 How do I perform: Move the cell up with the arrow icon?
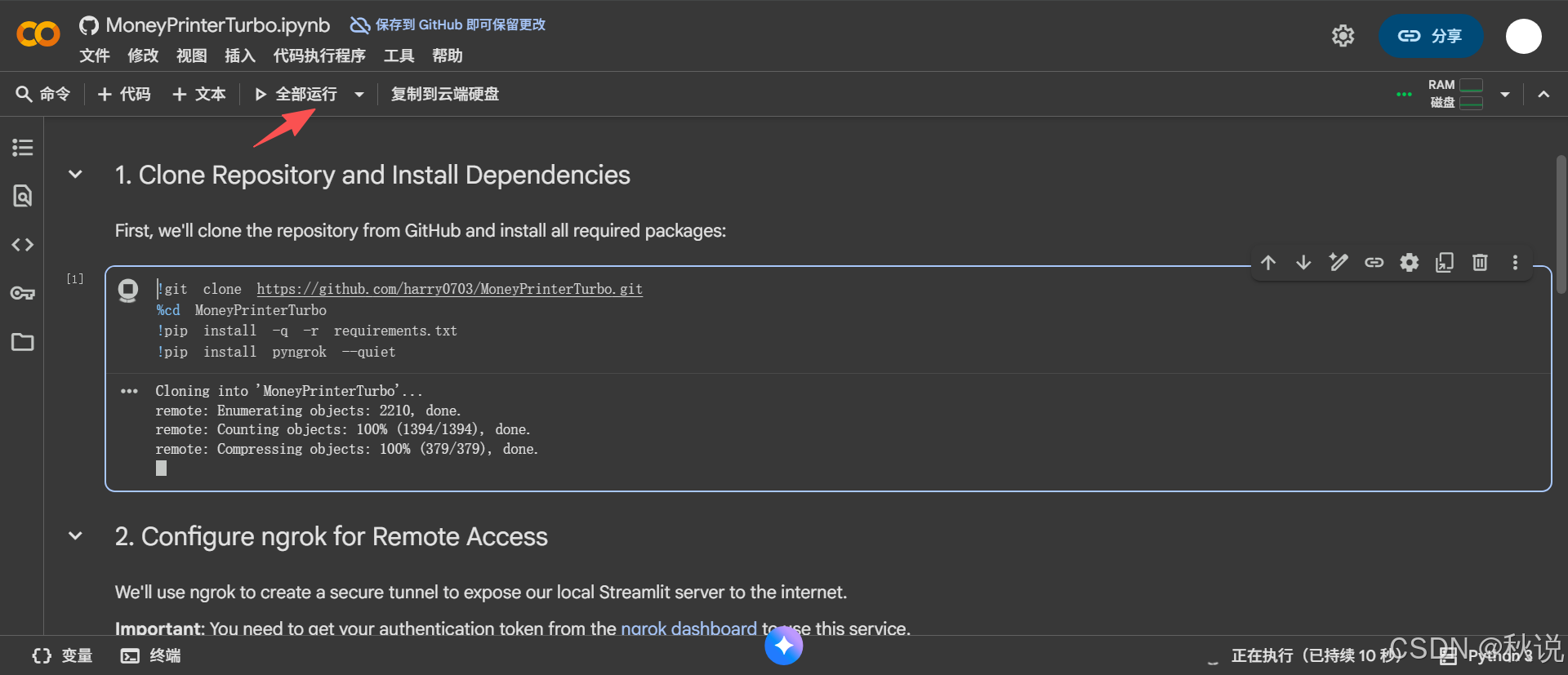1268,263
